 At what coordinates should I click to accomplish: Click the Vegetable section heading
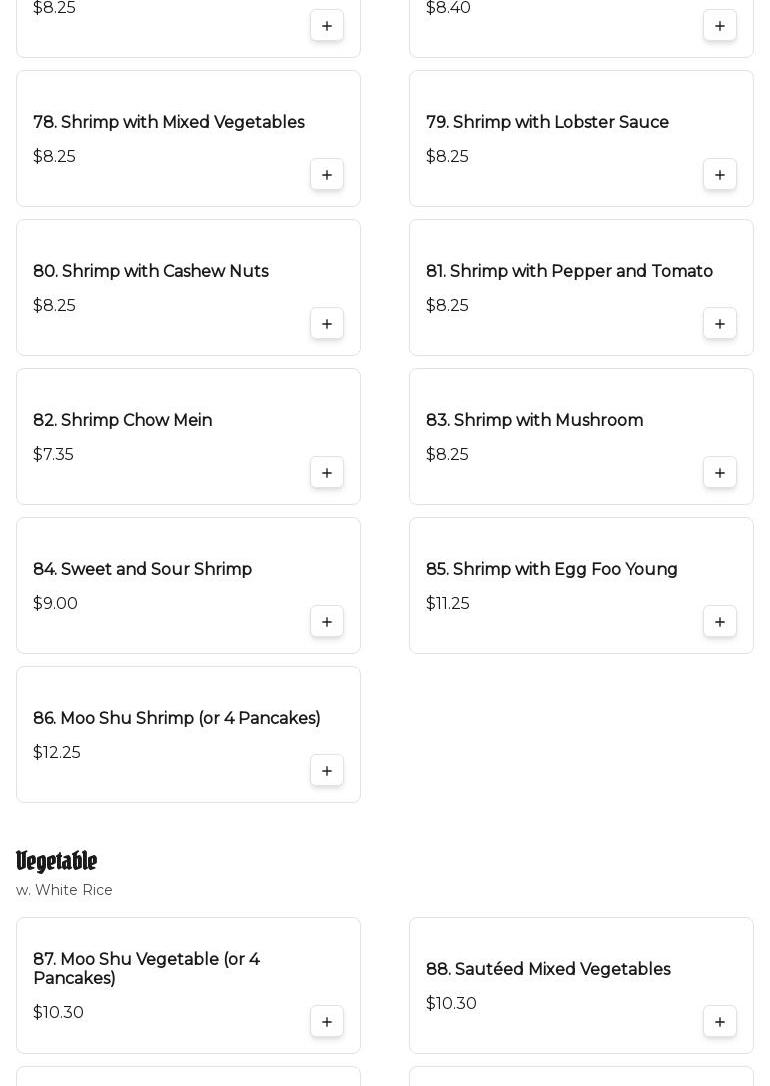pyautogui.click(x=57, y=862)
